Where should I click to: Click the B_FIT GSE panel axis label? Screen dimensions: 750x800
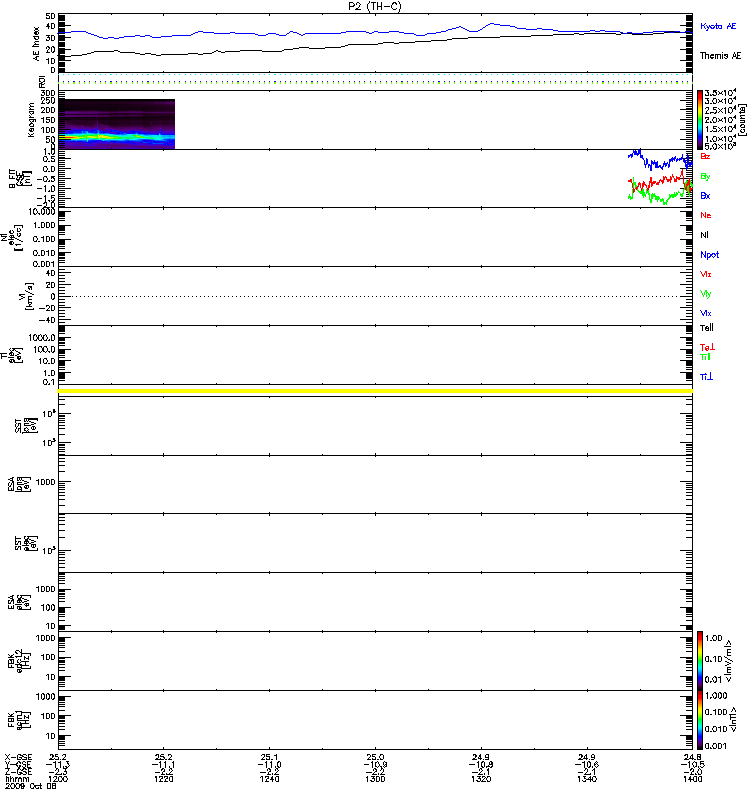click(x=20, y=179)
